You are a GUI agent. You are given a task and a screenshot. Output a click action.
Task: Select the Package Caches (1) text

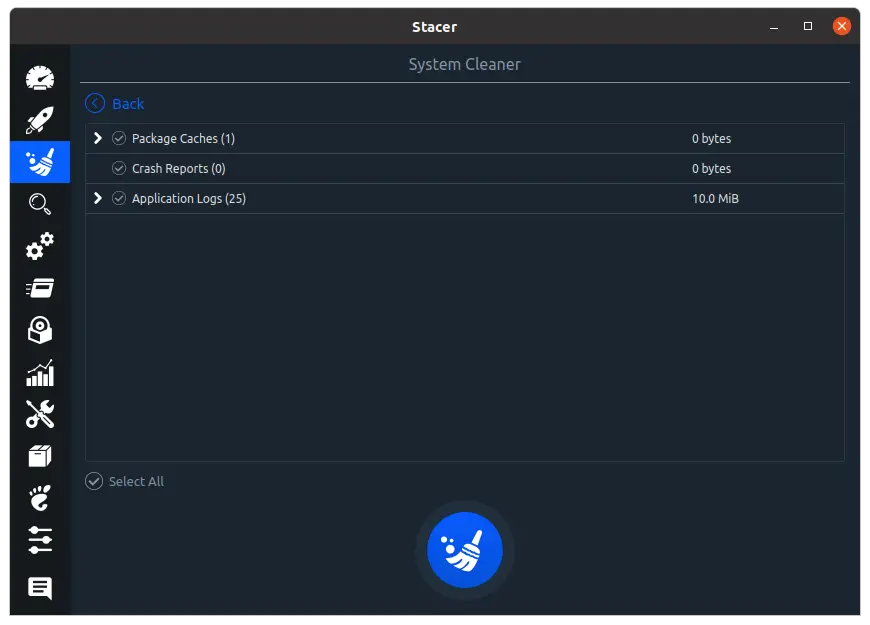(183, 138)
